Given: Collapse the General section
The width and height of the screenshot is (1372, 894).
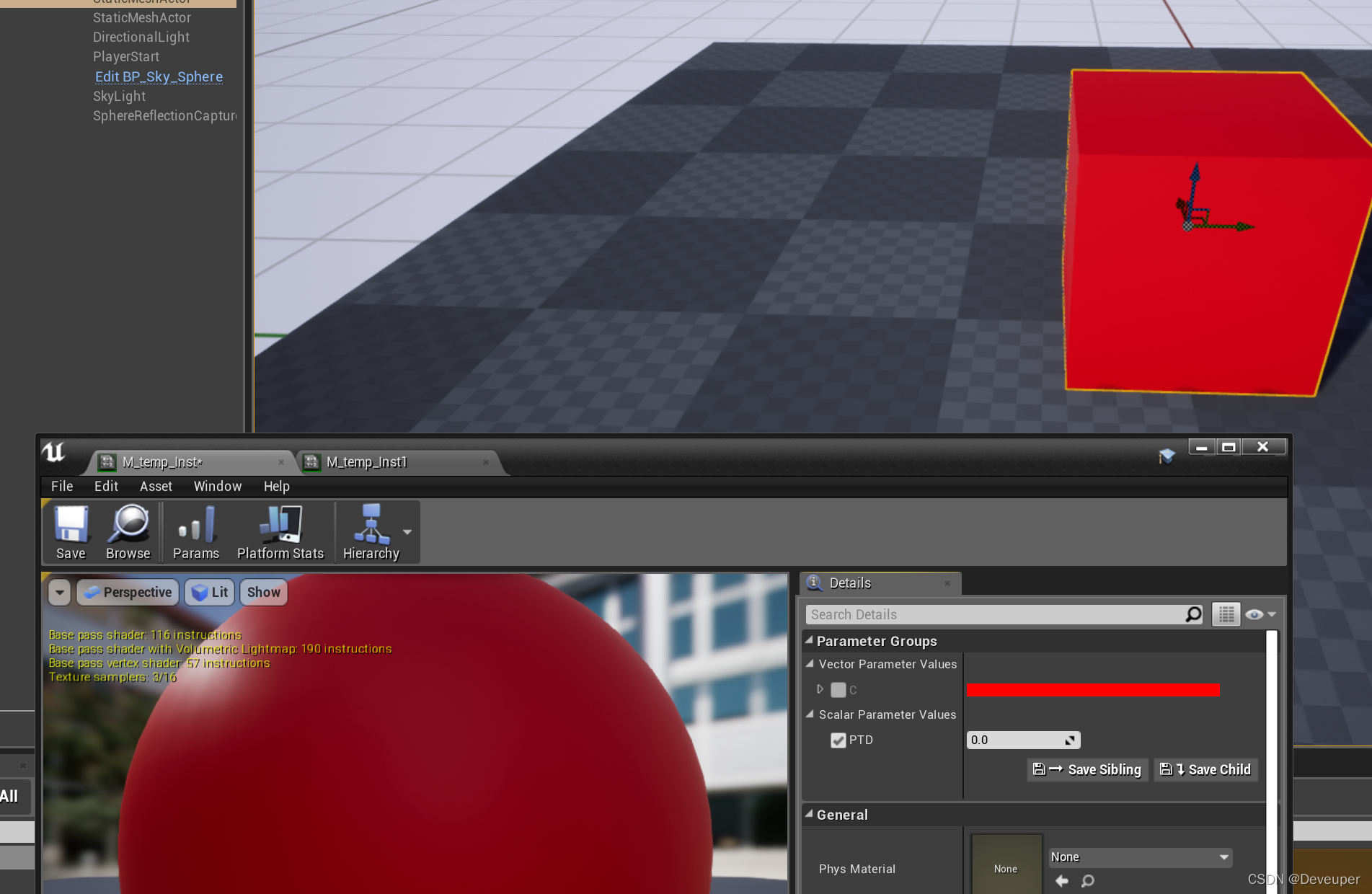Looking at the screenshot, I should click(x=809, y=813).
